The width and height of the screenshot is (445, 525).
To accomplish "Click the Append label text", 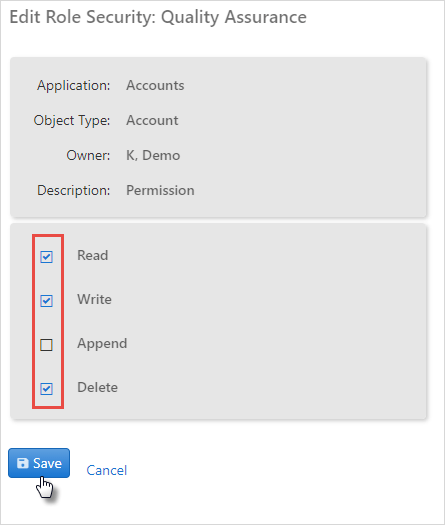I will (x=102, y=344).
